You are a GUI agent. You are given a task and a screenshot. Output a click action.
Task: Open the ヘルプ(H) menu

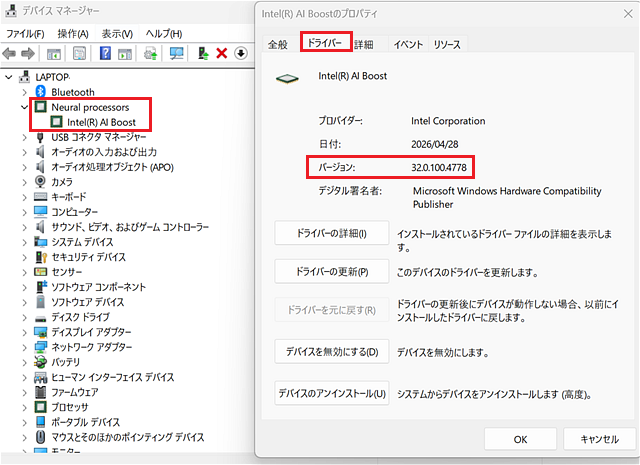pos(164,33)
